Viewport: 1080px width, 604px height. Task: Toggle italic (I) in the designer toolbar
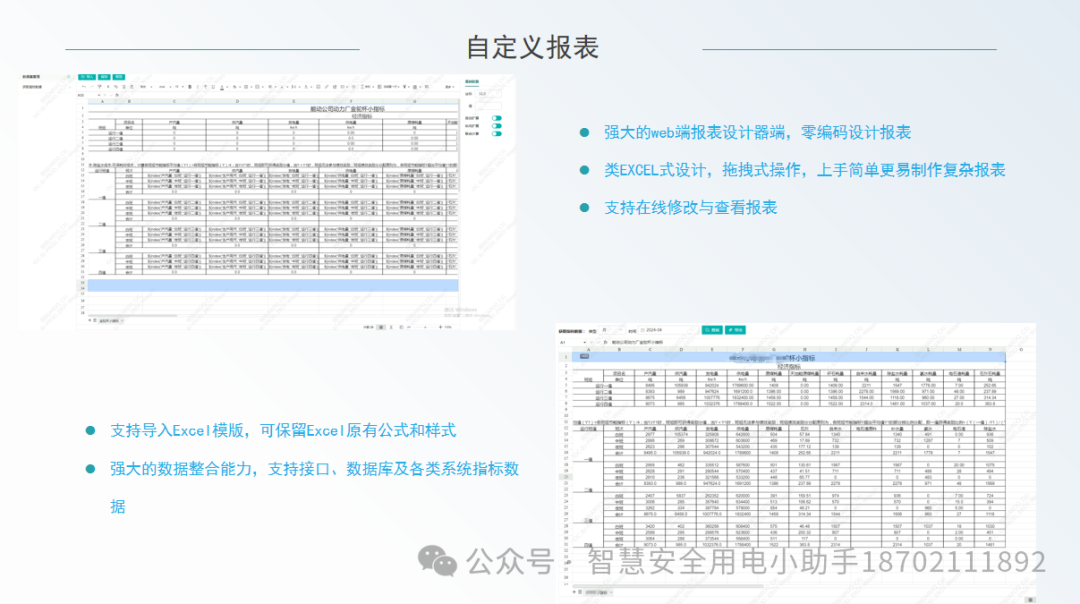click(x=198, y=87)
